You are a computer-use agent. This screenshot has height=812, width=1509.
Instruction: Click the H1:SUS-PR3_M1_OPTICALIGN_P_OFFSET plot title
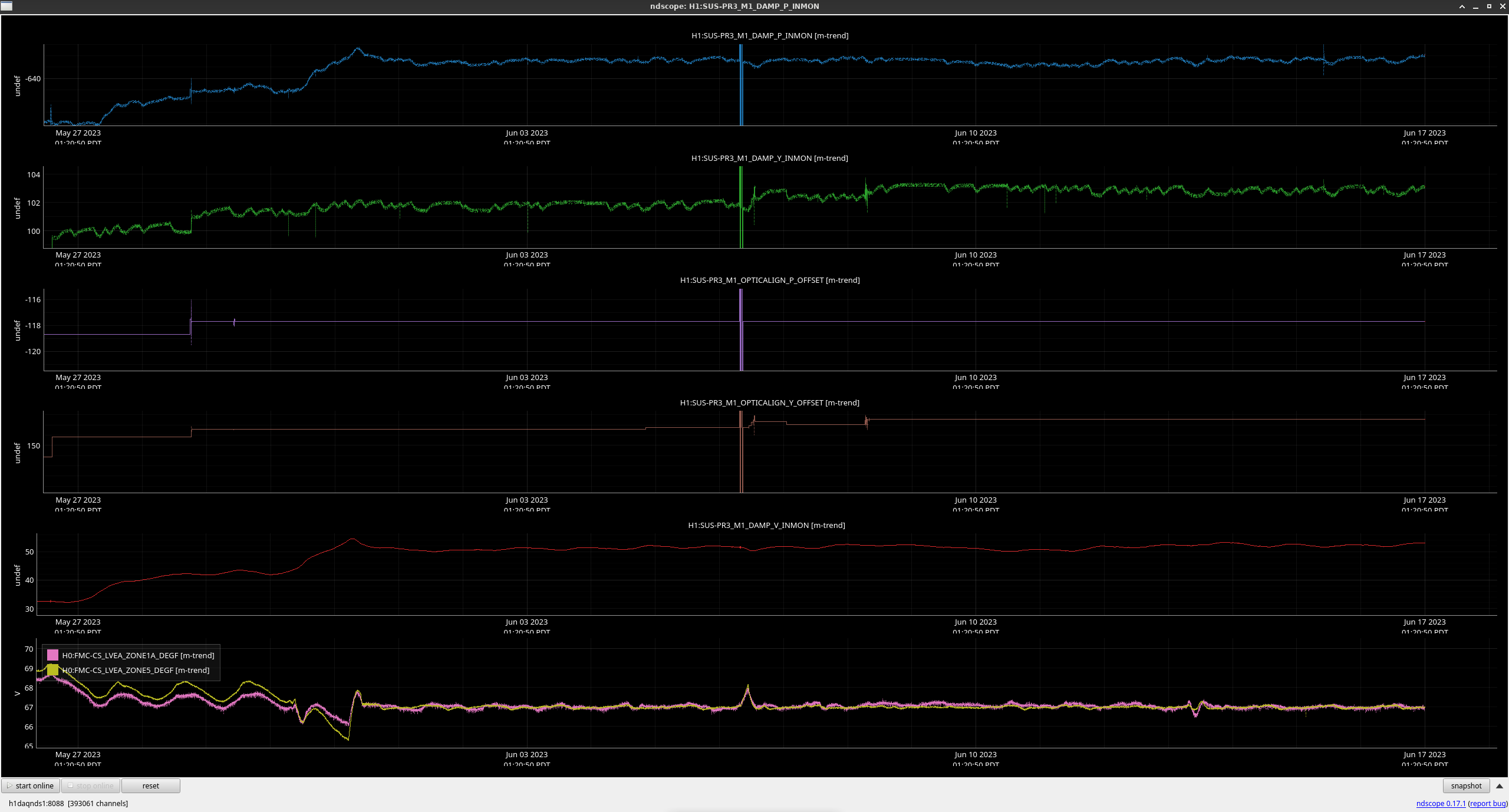pyautogui.click(x=769, y=280)
